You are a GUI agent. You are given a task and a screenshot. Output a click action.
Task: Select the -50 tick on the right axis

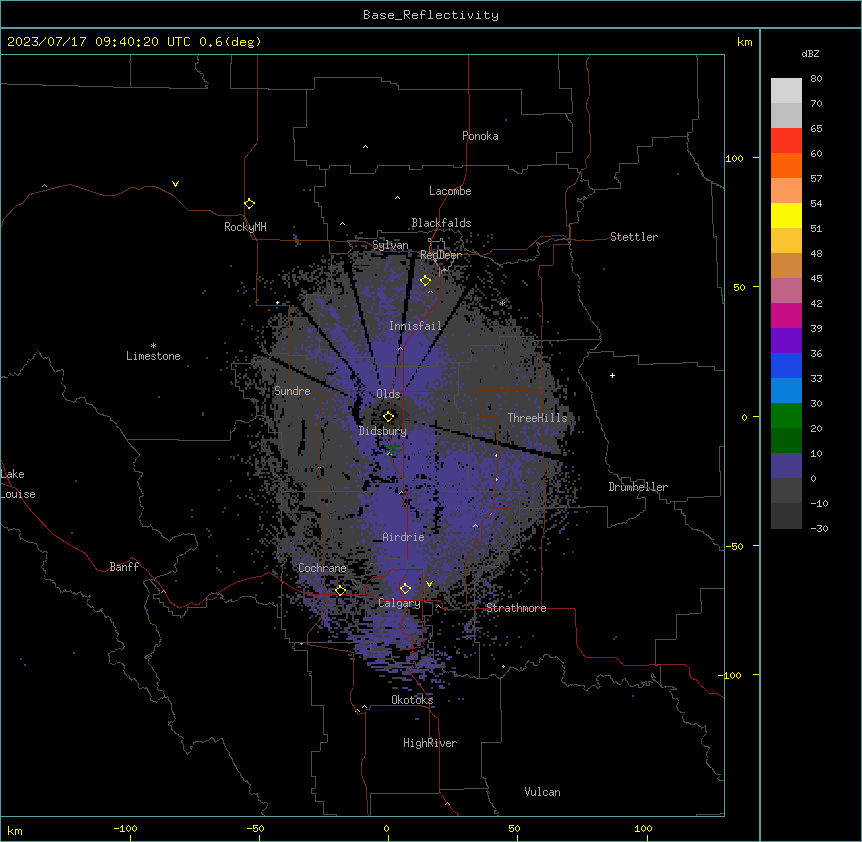[x=734, y=546]
